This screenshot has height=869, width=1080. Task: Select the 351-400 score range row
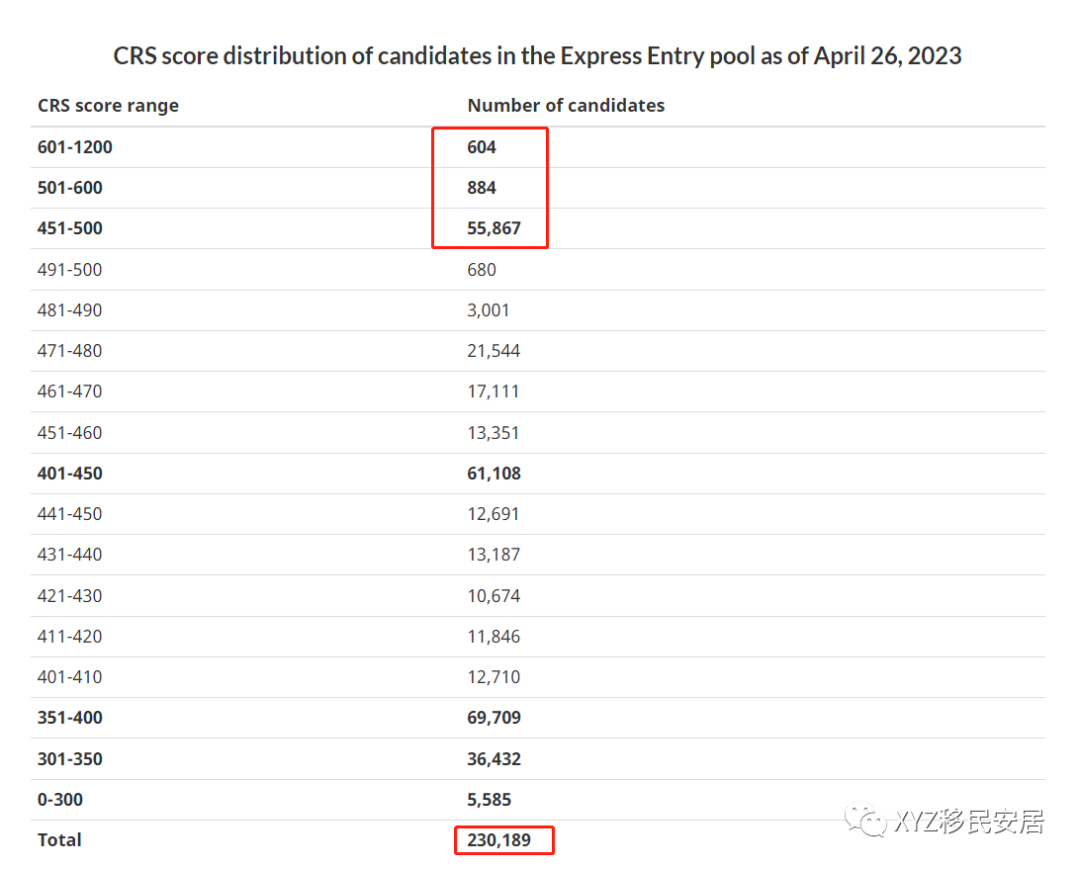(538, 718)
